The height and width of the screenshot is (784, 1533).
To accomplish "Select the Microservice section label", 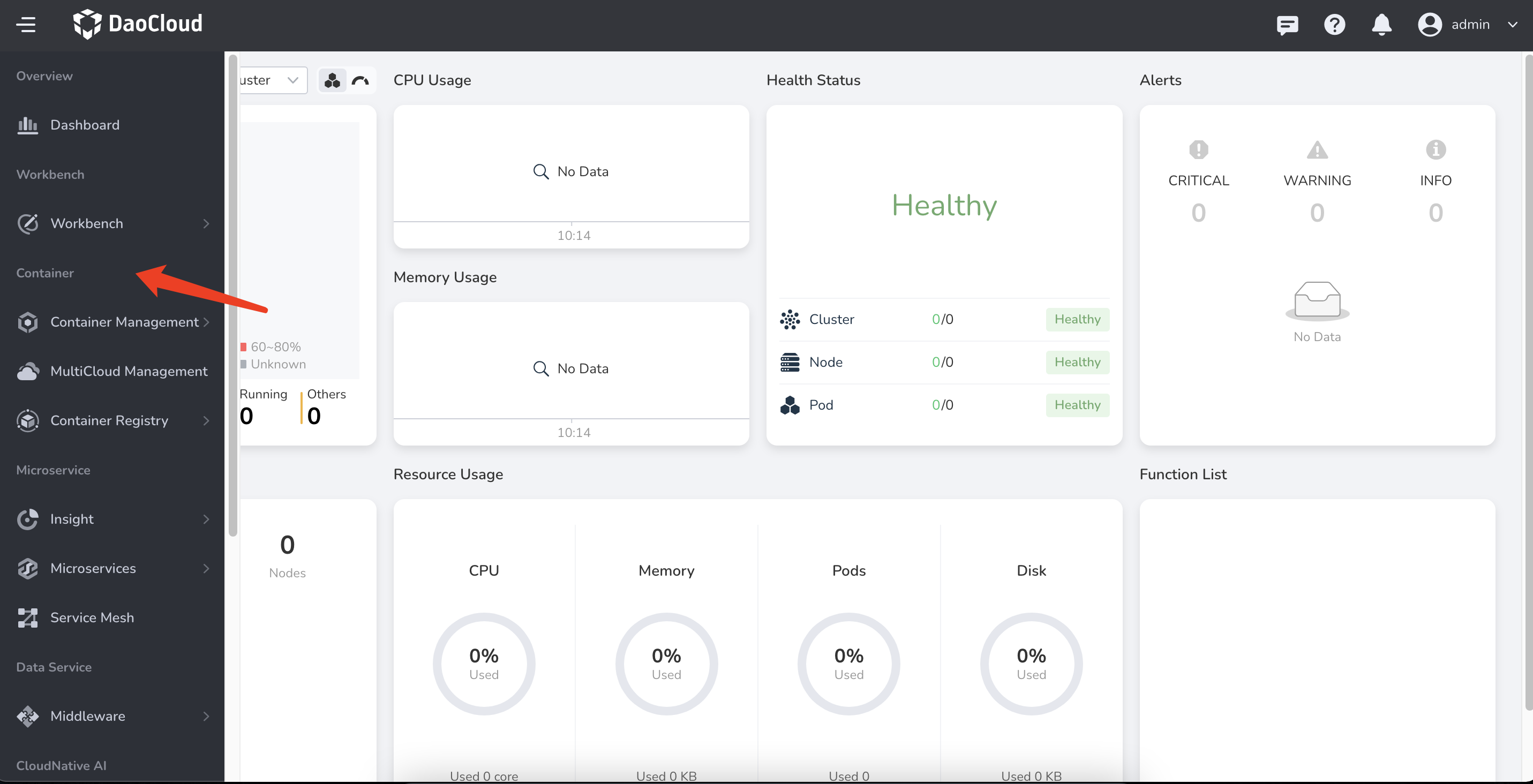I will 53,470.
